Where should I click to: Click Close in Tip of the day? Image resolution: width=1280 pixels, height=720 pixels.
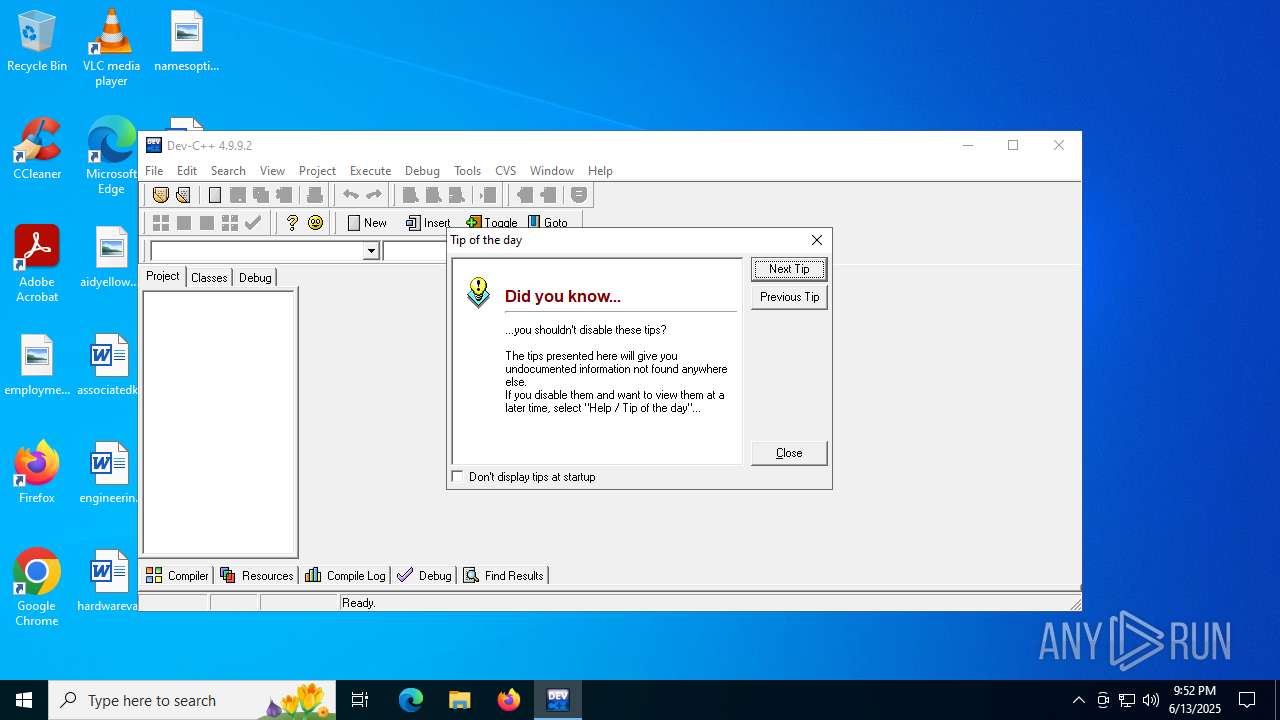[789, 453]
